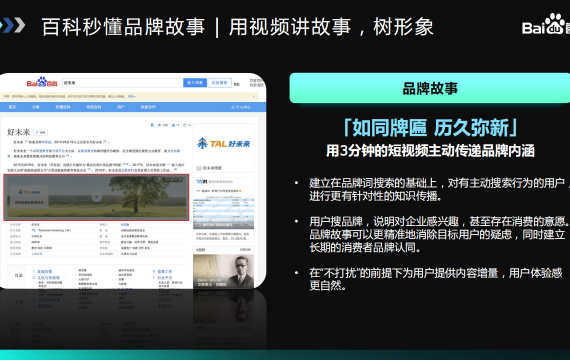The height and width of the screenshot is (360, 570).
Task: Click the blue 进入词条 button
Action: [195, 83]
